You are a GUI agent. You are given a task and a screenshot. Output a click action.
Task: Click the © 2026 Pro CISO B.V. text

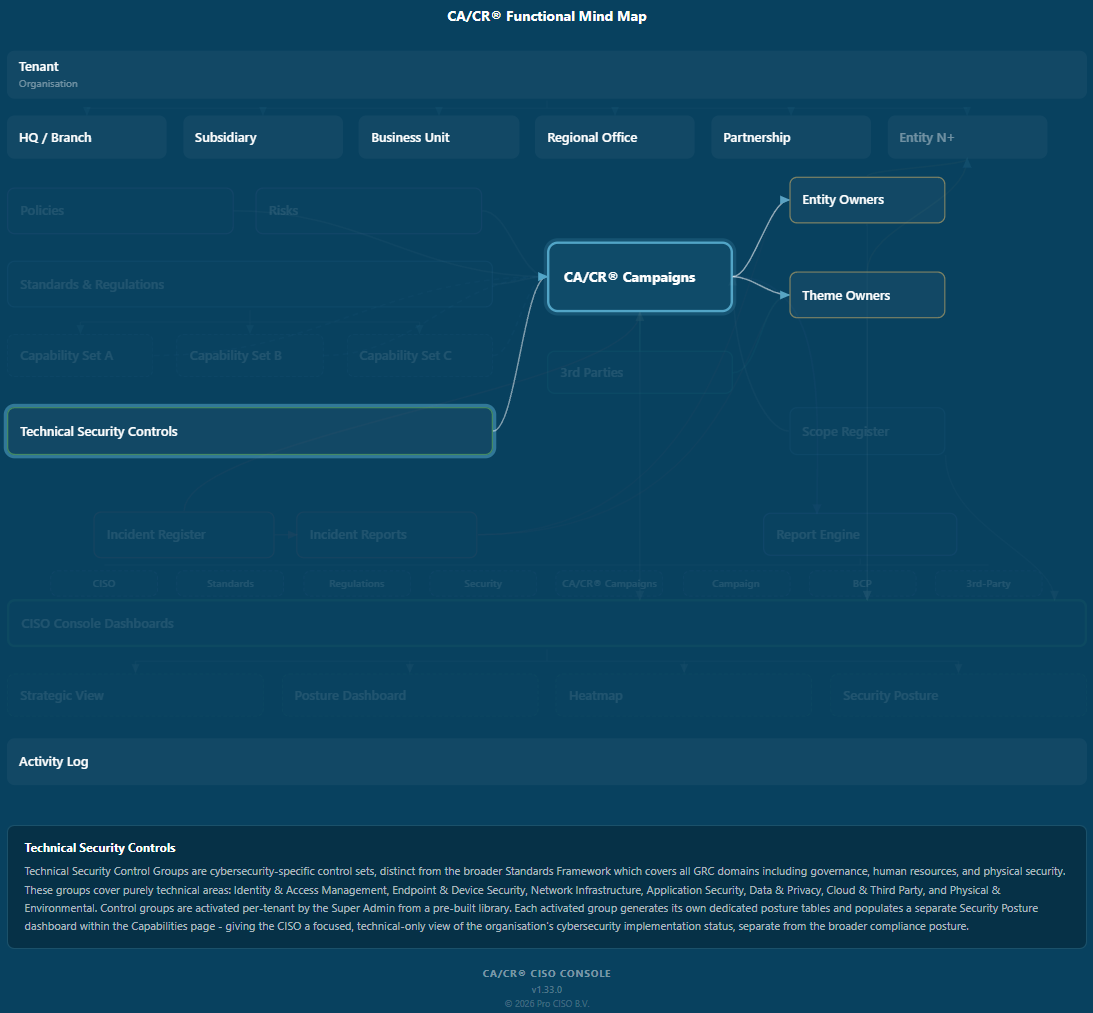(x=546, y=1004)
